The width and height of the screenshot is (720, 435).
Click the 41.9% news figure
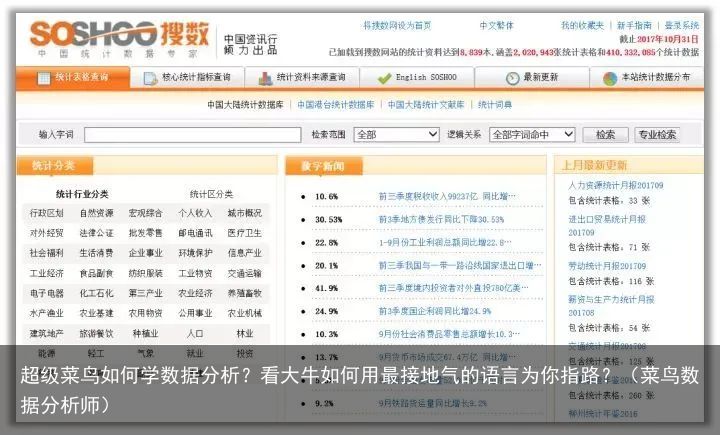[326, 288]
